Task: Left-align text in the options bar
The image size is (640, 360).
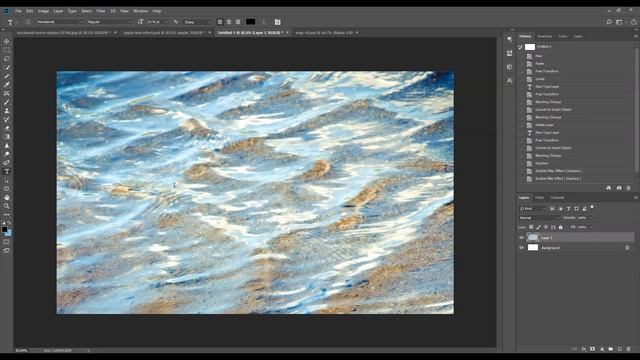Action: click(220, 22)
